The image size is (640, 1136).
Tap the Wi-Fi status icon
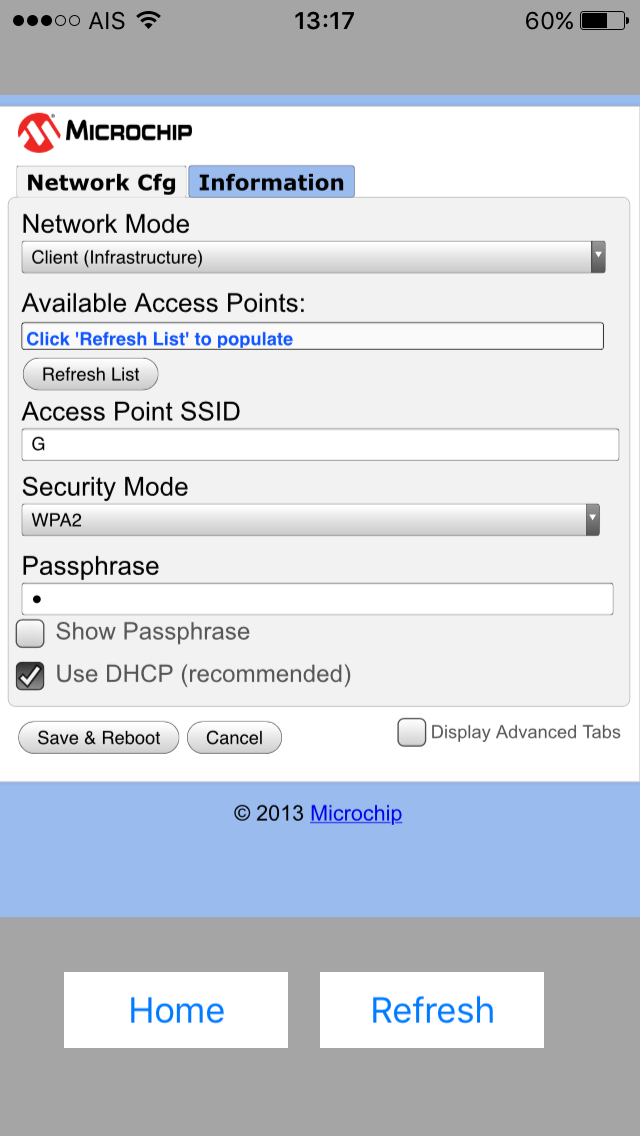pos(149,20)
